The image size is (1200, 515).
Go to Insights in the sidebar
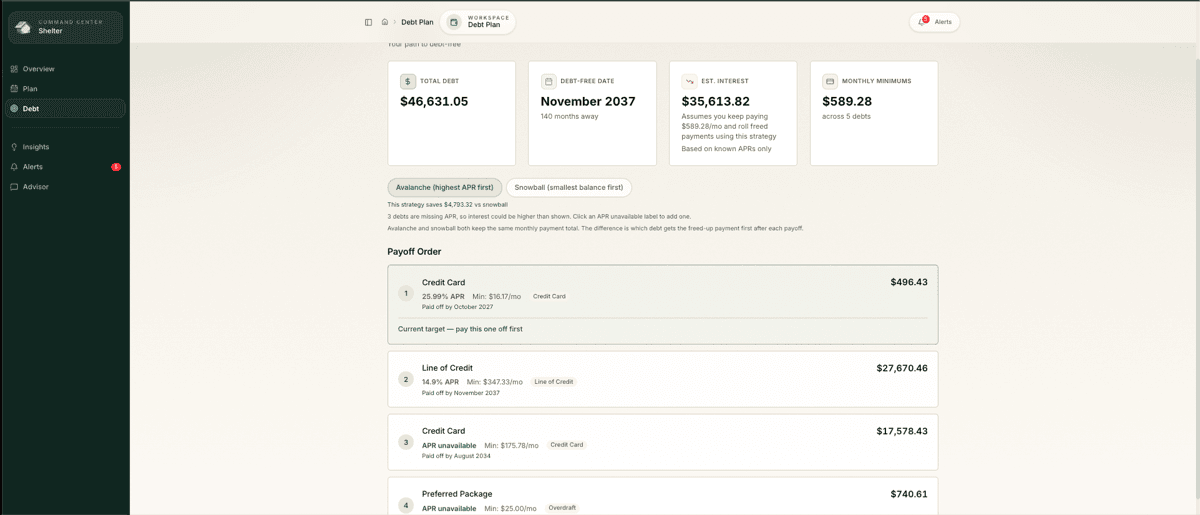(x=36, y=147)
